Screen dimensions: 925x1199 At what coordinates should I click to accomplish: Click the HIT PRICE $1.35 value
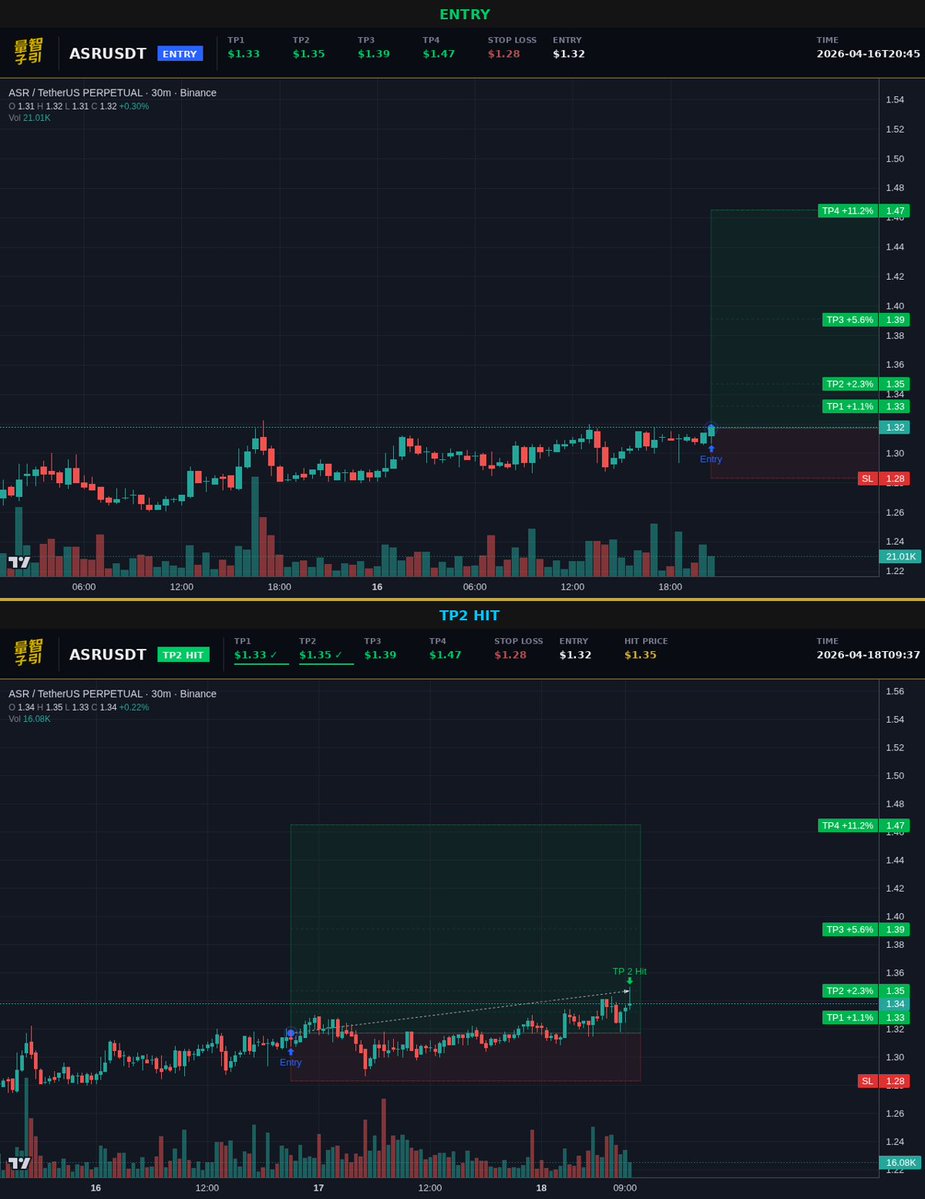pos(640,655)
